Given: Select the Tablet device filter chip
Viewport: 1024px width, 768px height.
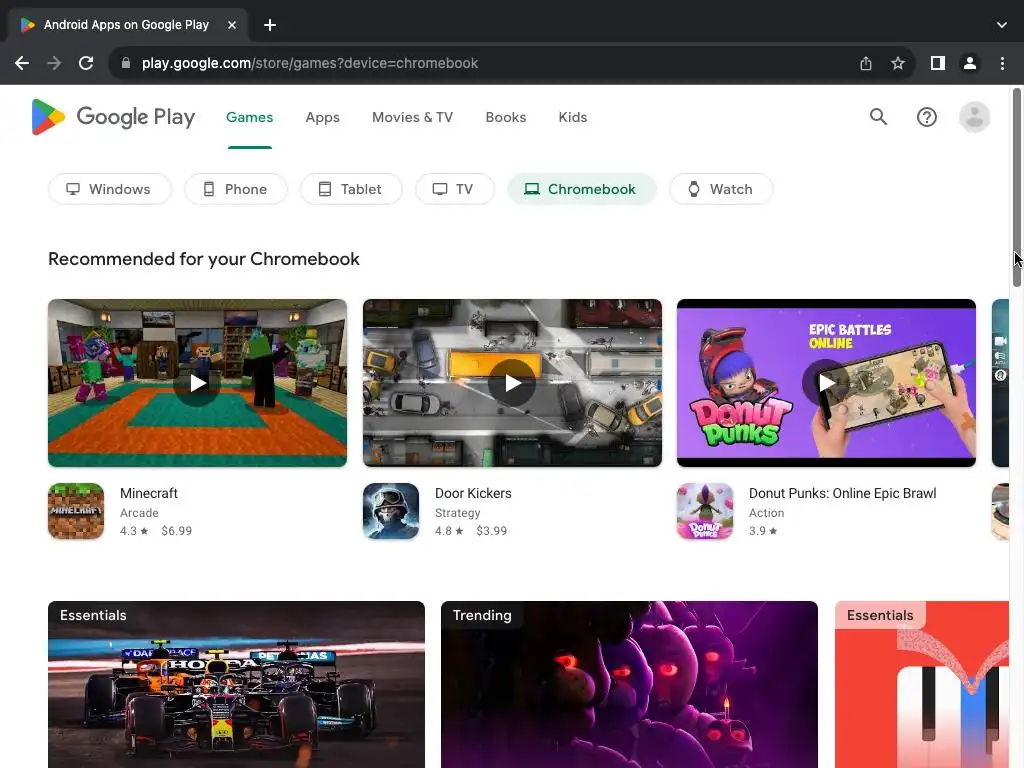Looking at the screenshot, I should [351, 189].
